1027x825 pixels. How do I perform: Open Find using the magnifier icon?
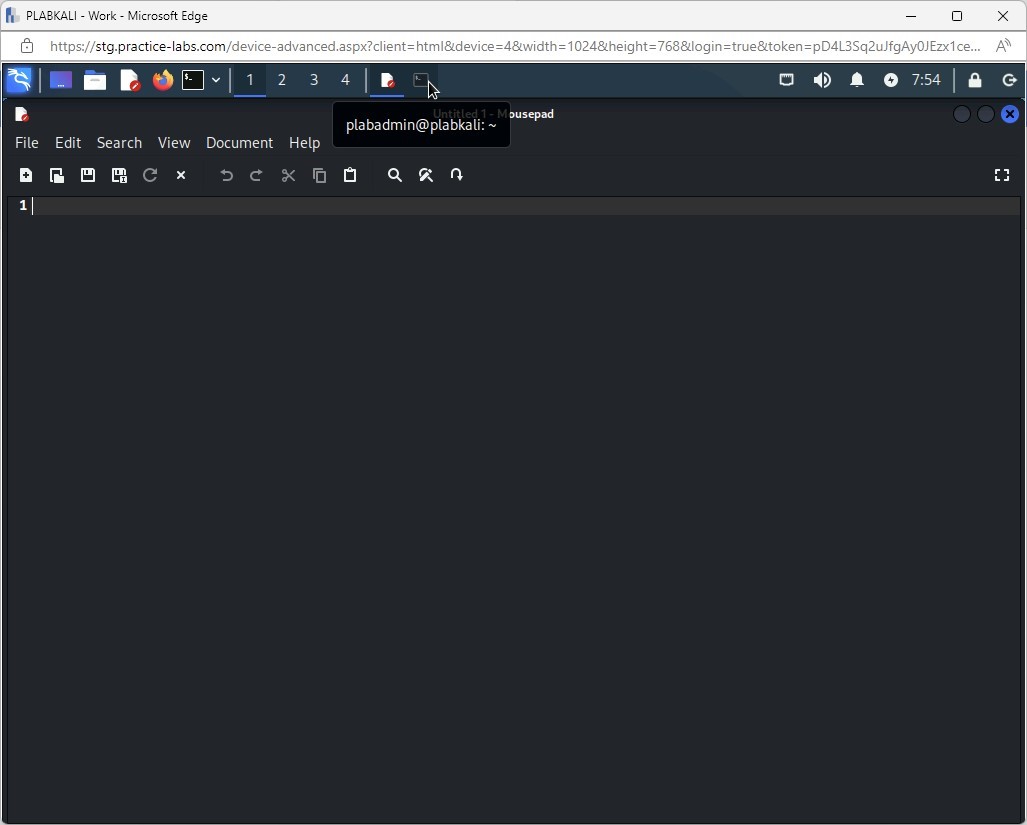(395, 175)
